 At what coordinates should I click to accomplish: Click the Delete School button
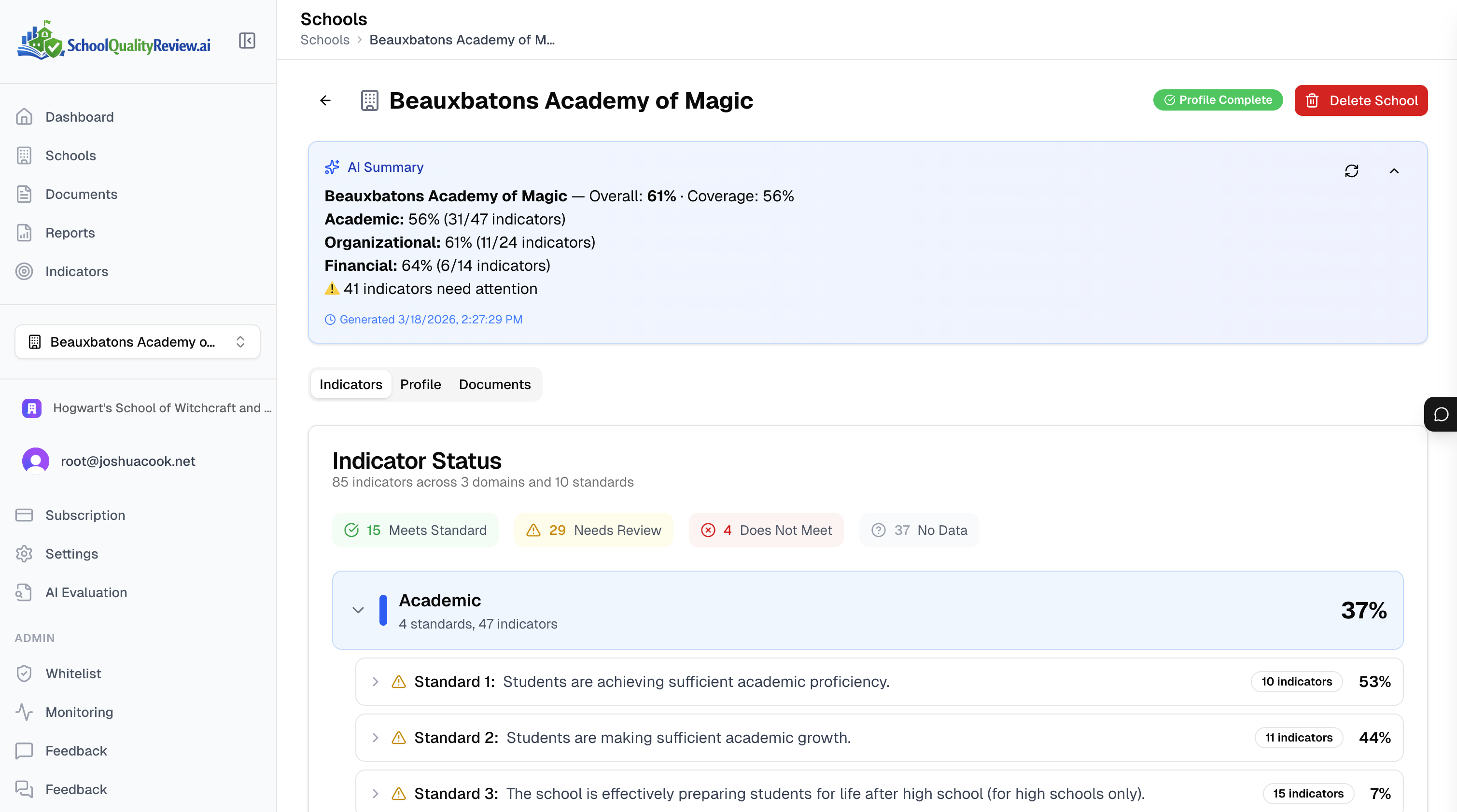[1361, 100]
